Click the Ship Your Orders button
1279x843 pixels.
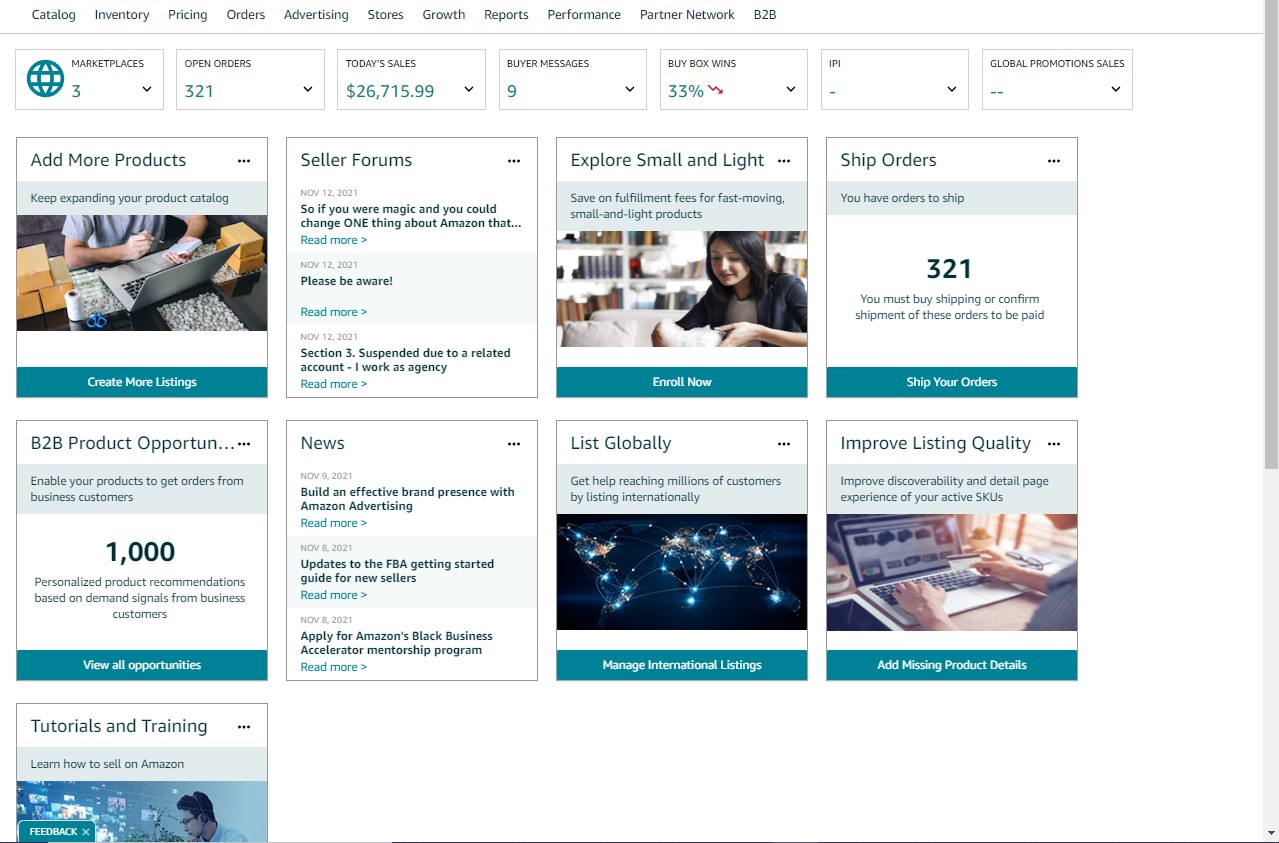951,382
